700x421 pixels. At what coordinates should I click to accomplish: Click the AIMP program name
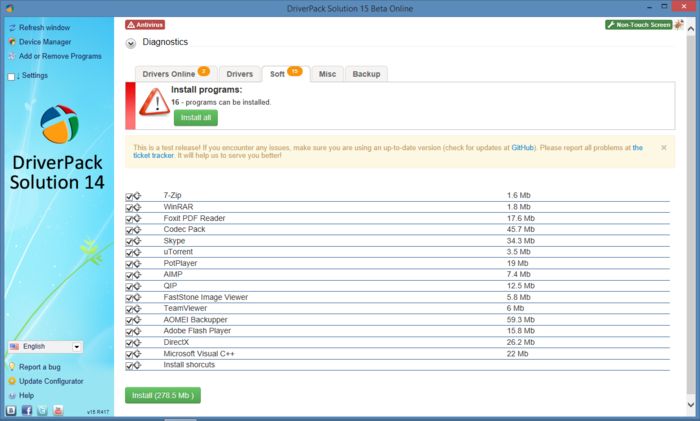click(x=173, y=274)
